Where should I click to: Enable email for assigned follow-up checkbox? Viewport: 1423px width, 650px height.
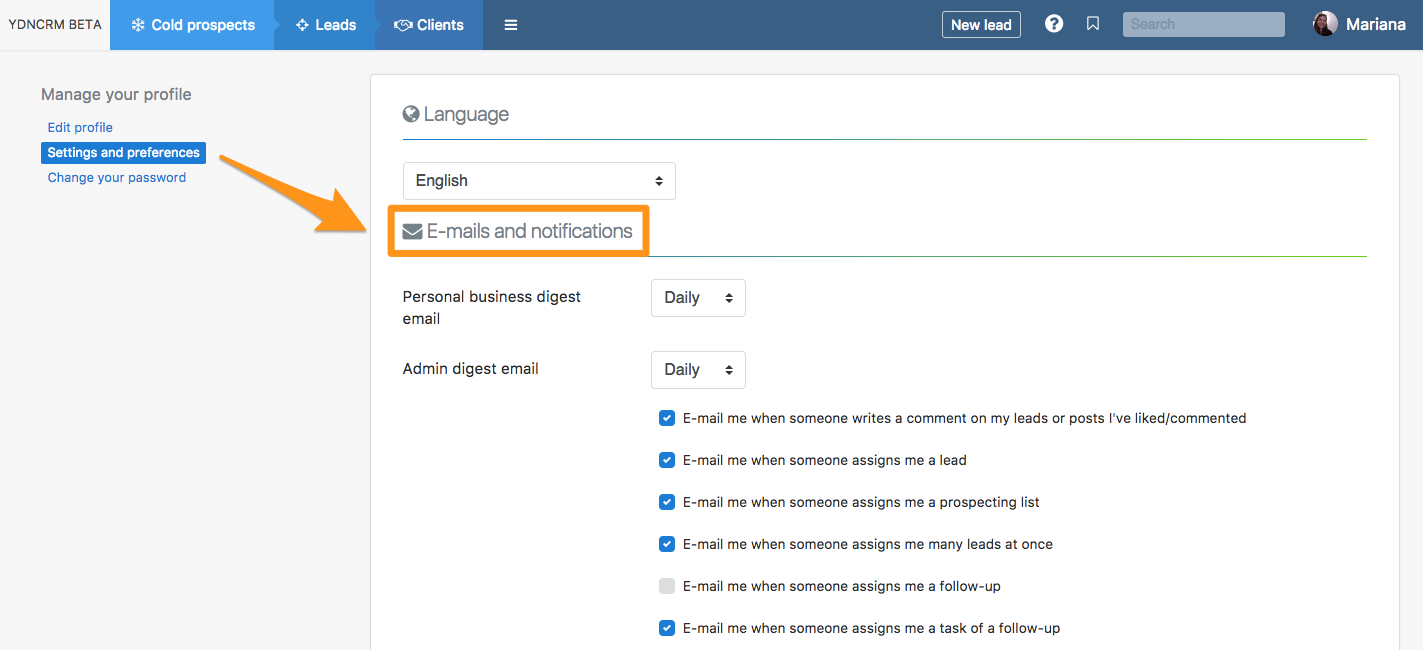pos(667,586)
